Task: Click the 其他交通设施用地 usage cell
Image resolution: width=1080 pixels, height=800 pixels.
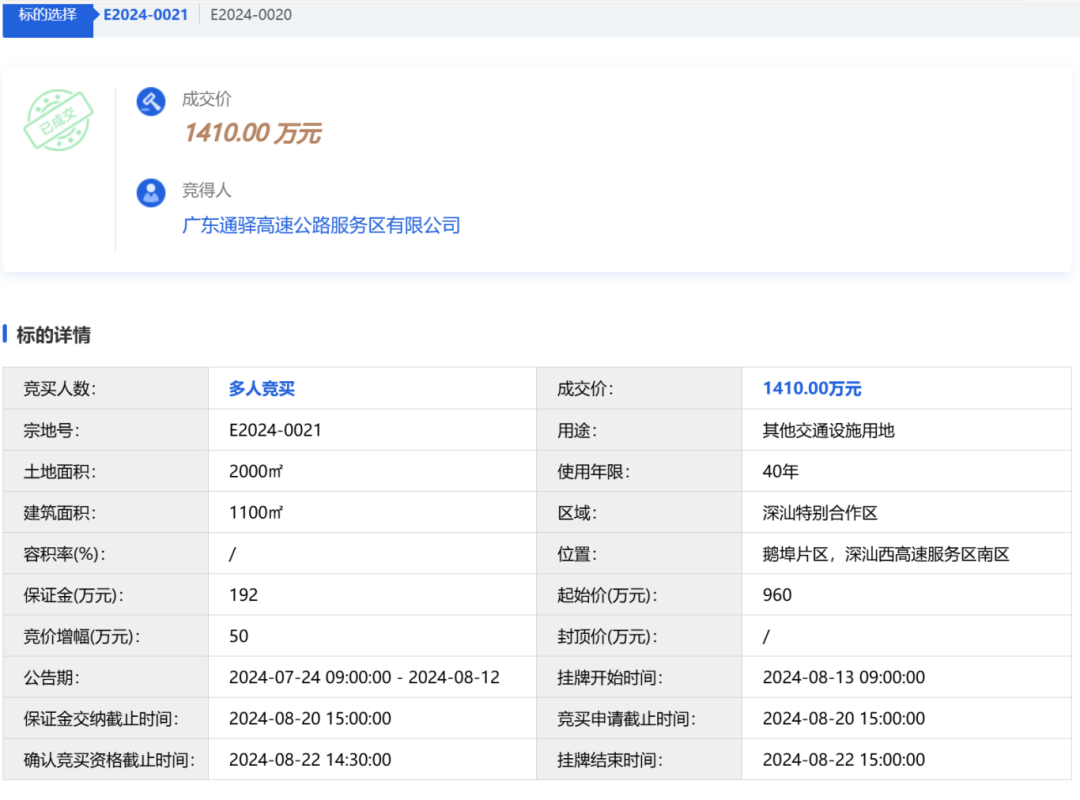Action: [828, 431]
